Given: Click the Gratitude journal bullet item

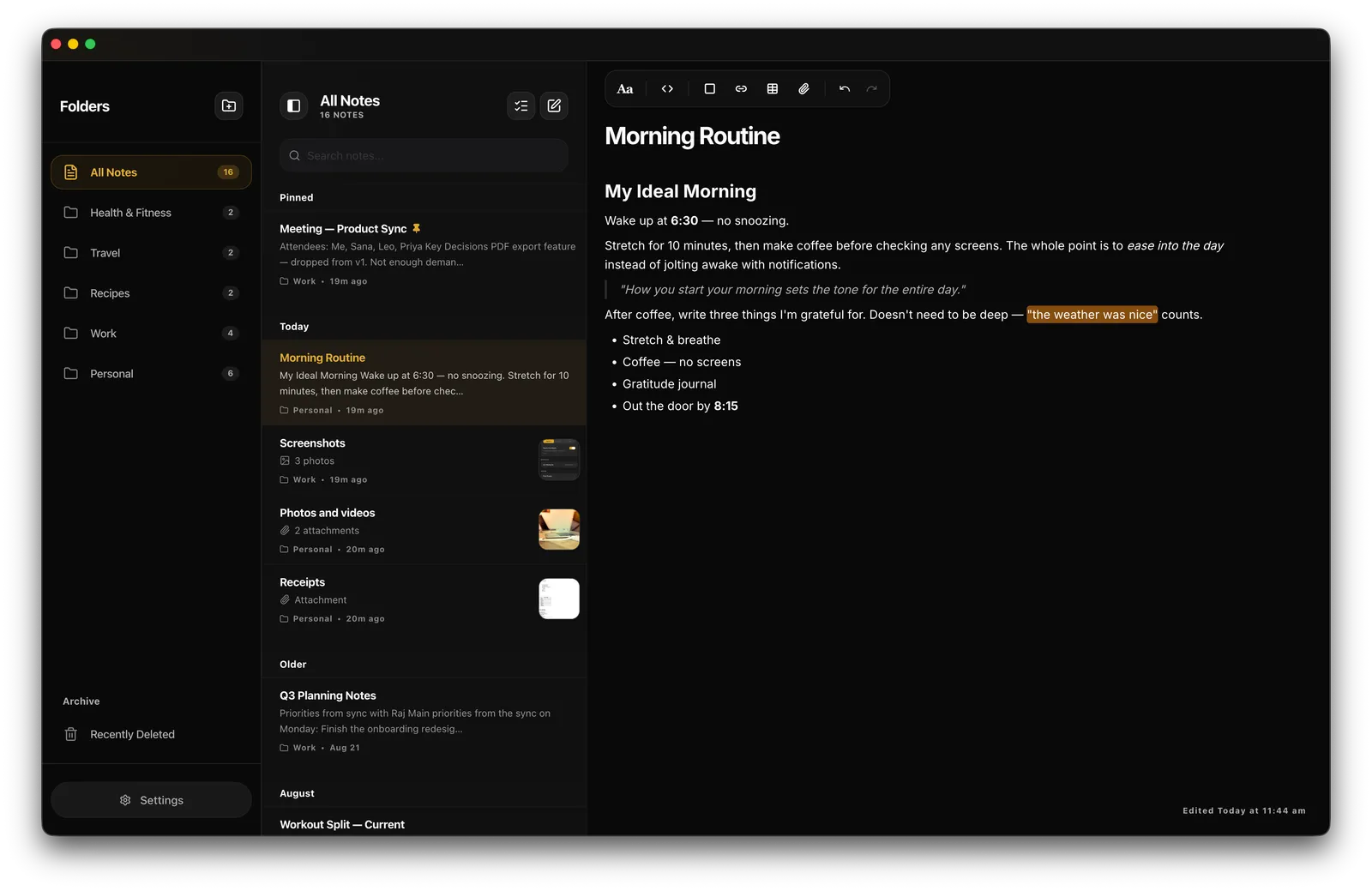Looking at the screenshot, I should (x=669, y=384).
